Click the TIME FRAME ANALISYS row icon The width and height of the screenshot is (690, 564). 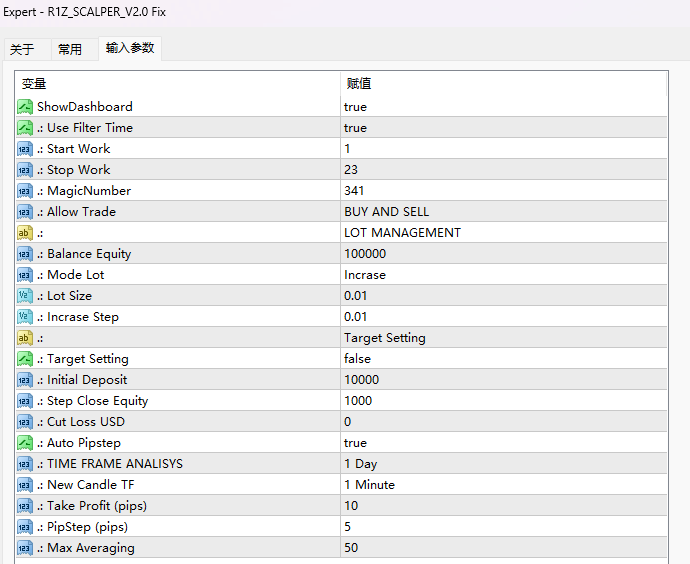(x=25, y=464)
